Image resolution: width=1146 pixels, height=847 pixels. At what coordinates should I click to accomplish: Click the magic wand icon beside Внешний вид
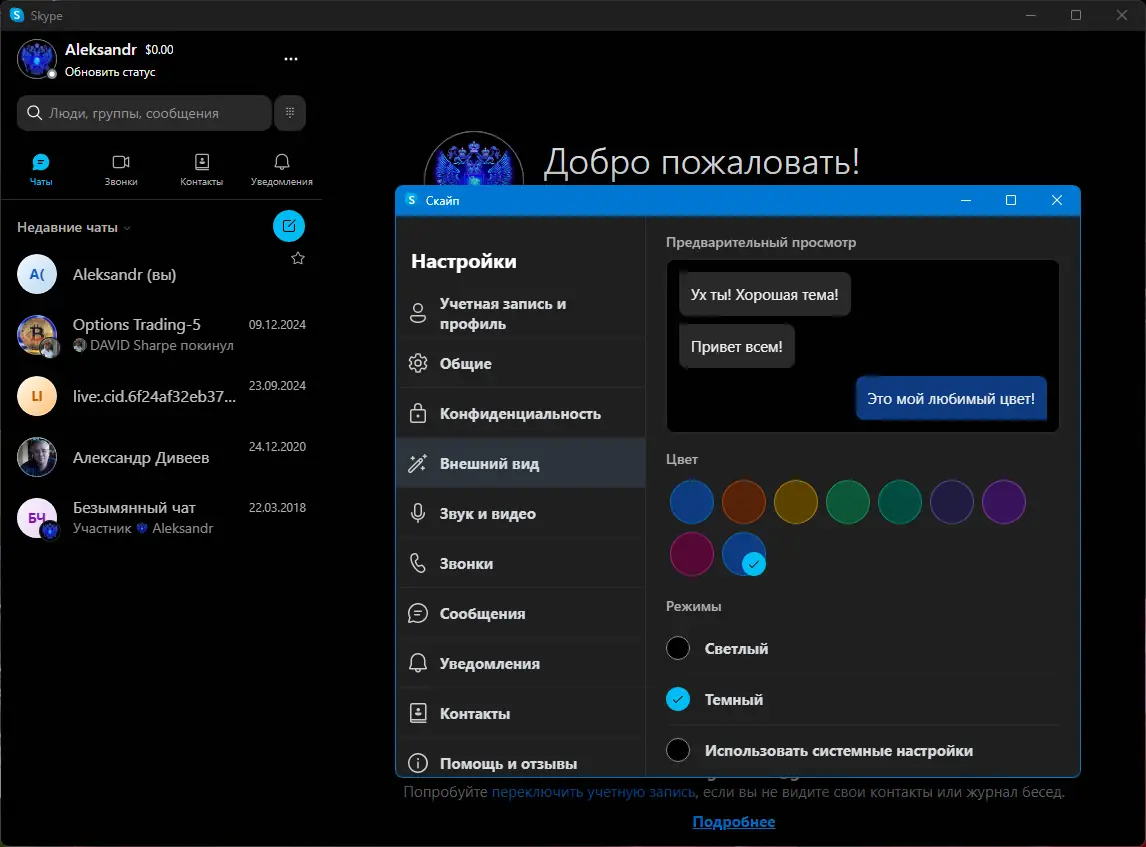click(x=418, y=463)
